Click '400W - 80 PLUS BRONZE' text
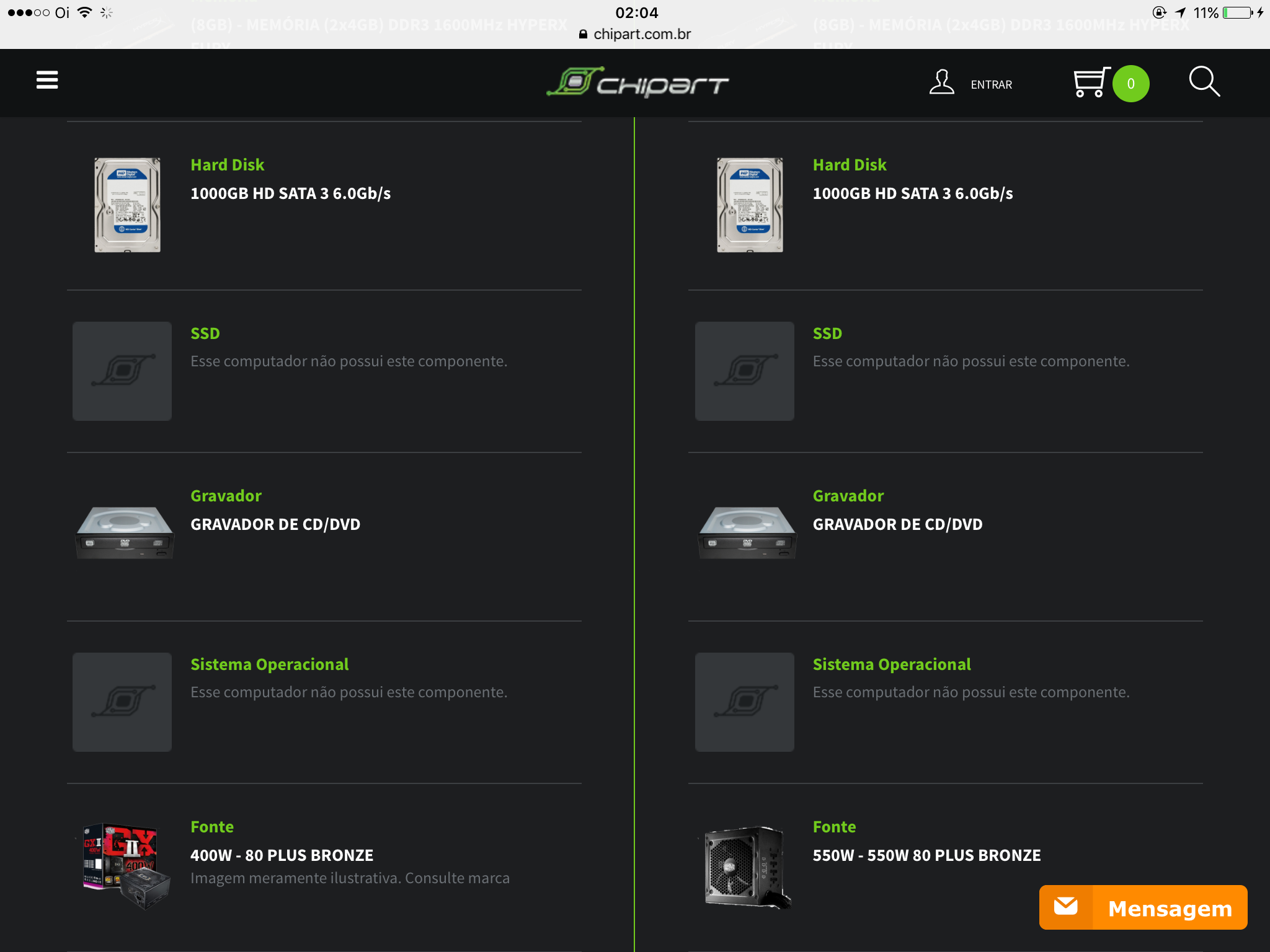Image resolution: width=1270 pixels, height=952 pixels. (282, 855)
